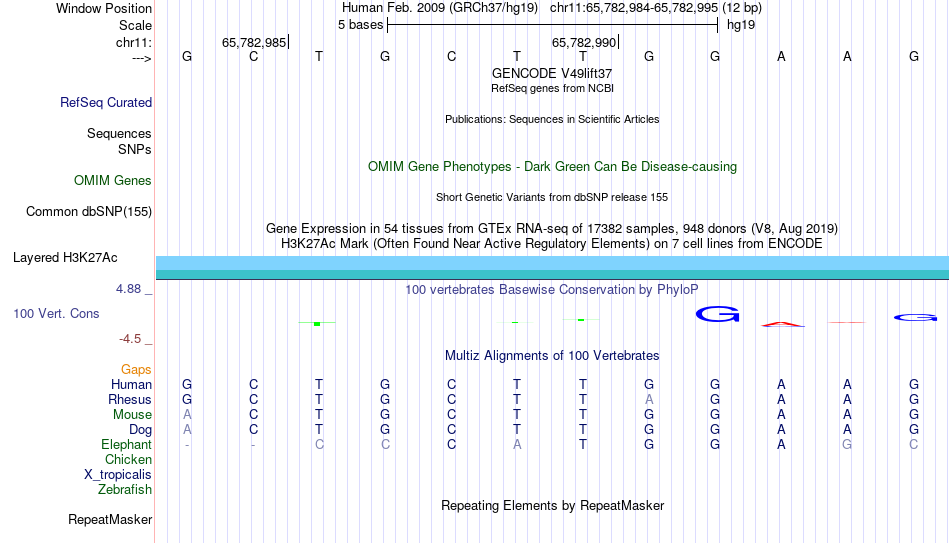This screenshot has height=543, width=950.
Task: Open the Common dbSNP(155) track label
Action: (x=89, y=212)
